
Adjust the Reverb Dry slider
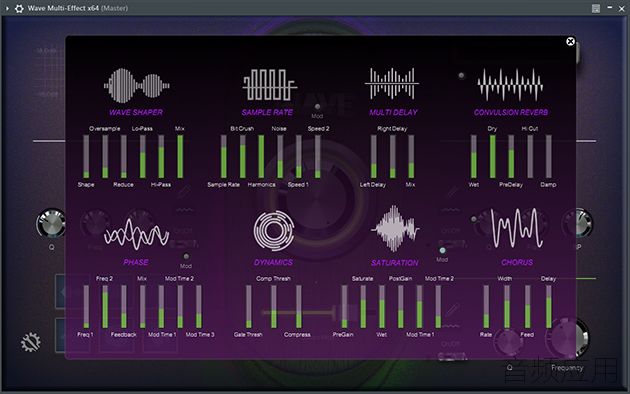(x=493, y=156)
